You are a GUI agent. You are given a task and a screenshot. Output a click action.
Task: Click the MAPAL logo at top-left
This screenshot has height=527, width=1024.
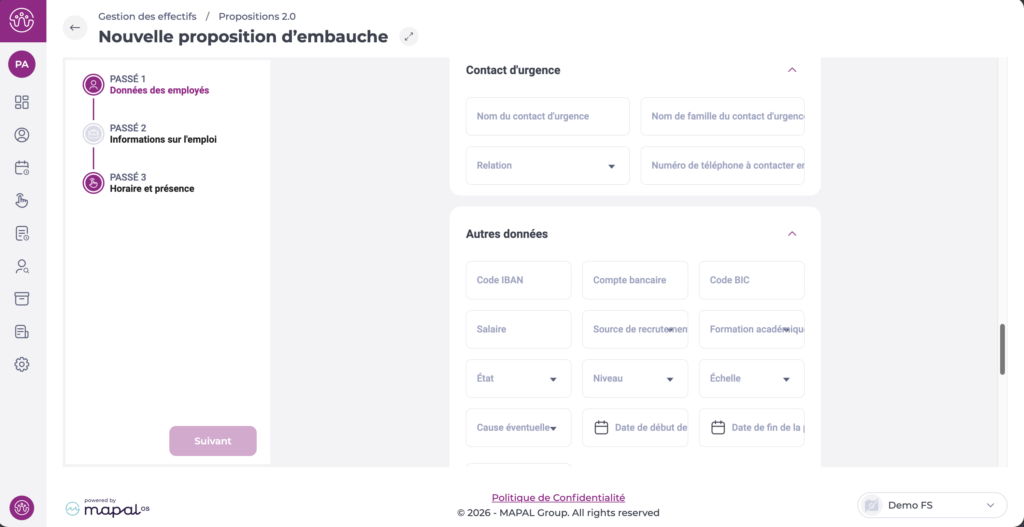22,20
